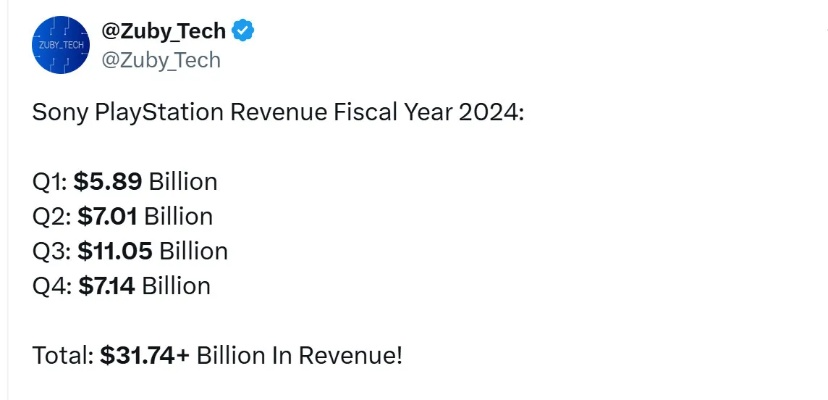Select the bold $7.01 figure
The width and height of the screenshot is (828, 400).
107,216
